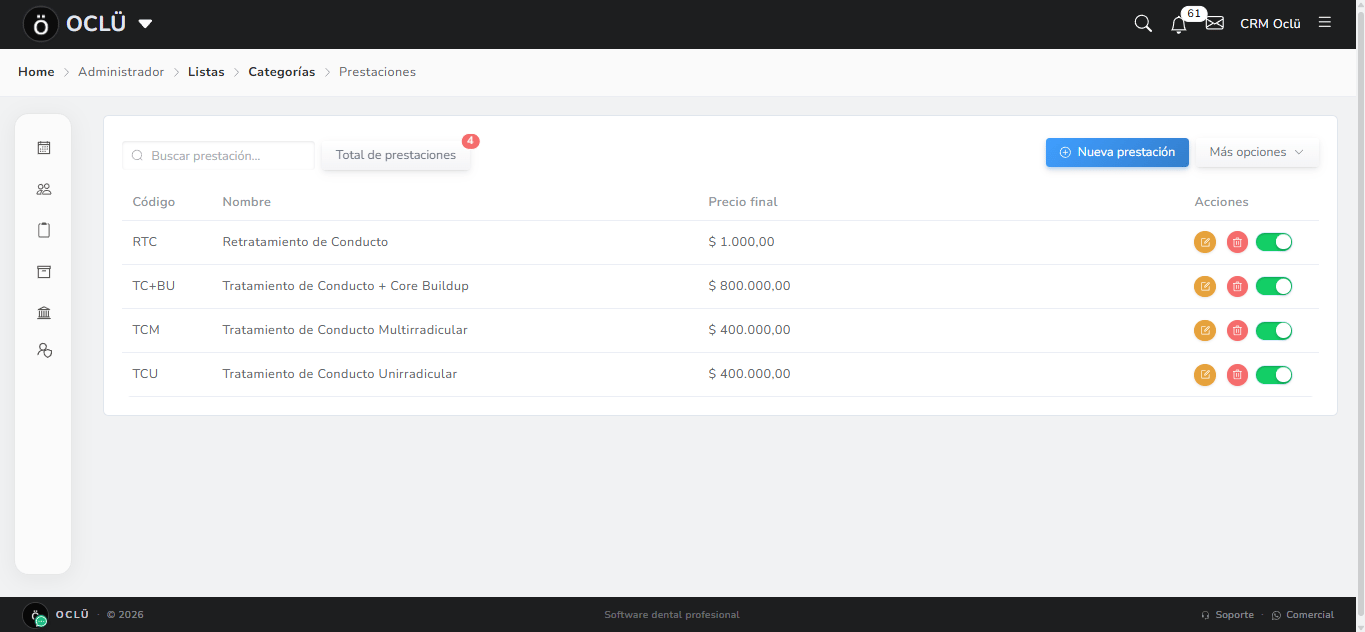
Task: Click the TCM row $ 400.000,00 price
Action: (x=749, y=330)
